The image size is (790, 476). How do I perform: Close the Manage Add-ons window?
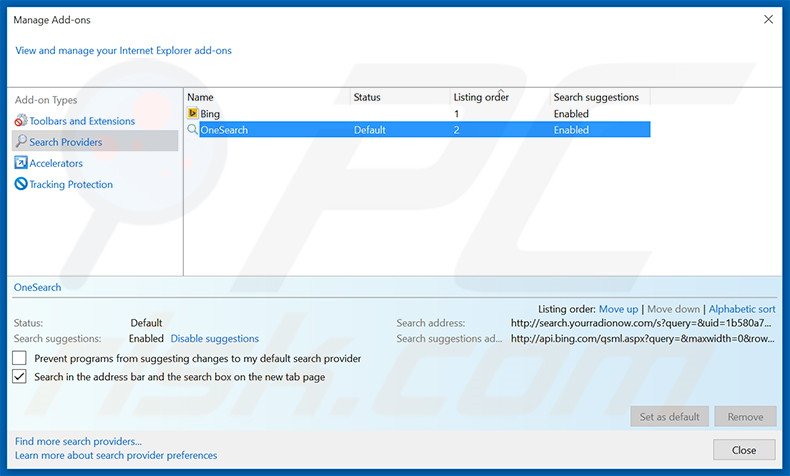click(768, 20)
